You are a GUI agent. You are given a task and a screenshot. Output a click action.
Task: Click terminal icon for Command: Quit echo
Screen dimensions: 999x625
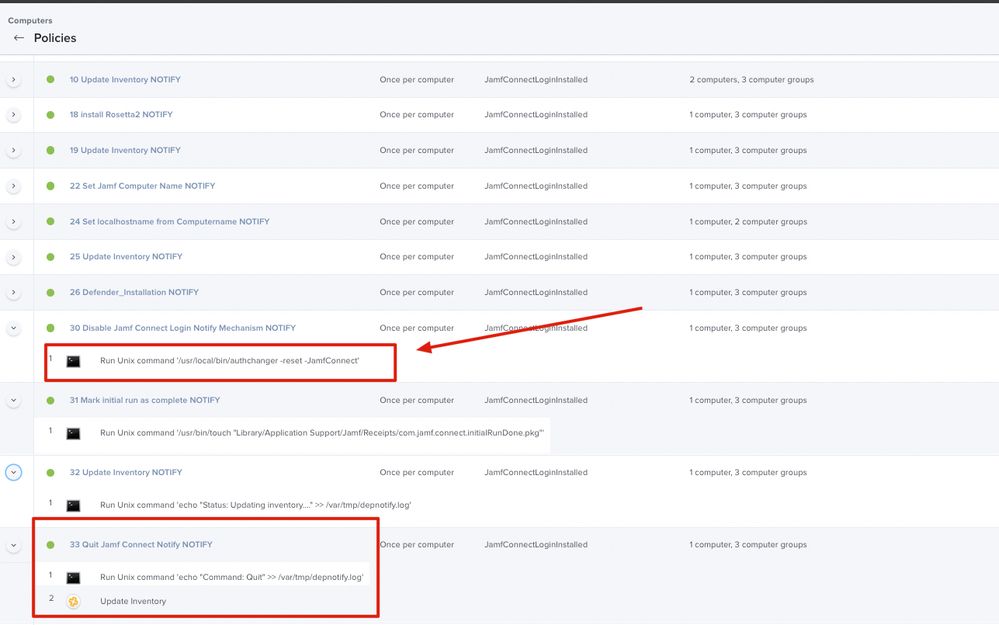73,577
